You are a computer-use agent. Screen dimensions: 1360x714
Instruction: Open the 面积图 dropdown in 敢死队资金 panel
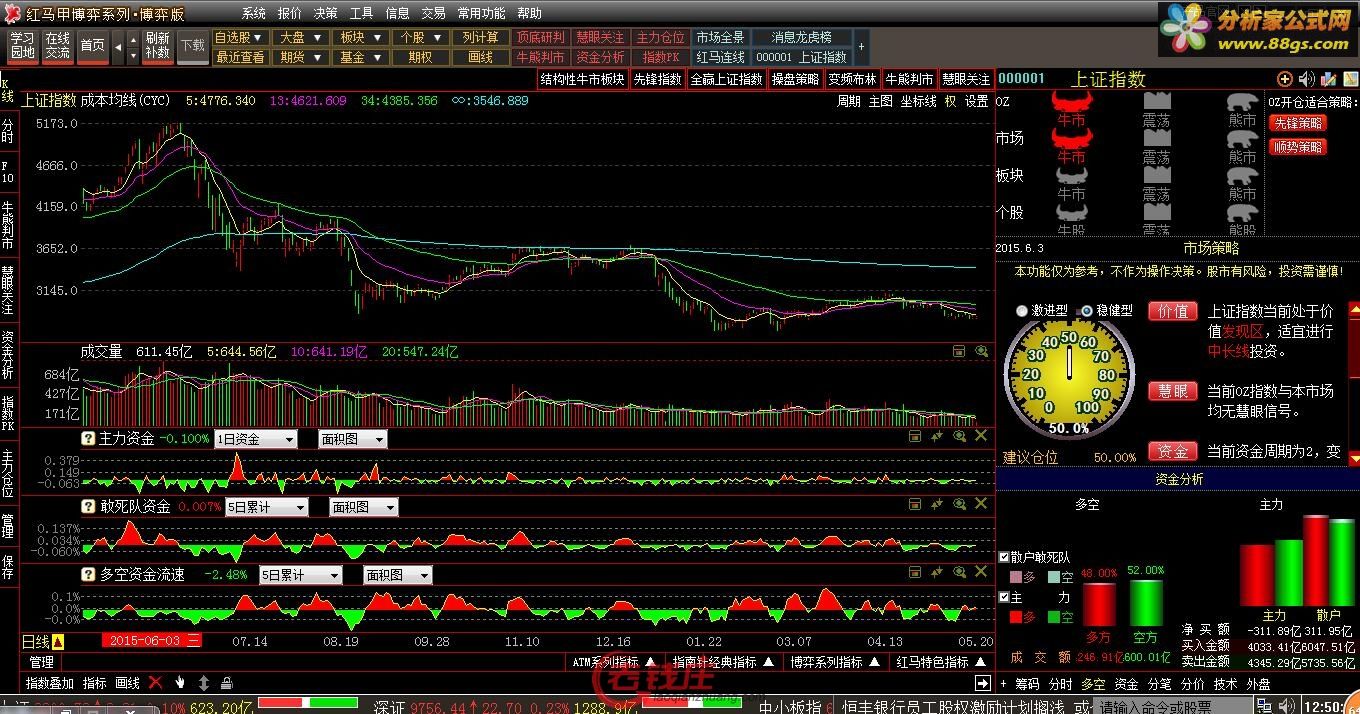pyautogui.click(x=363, y=507)
